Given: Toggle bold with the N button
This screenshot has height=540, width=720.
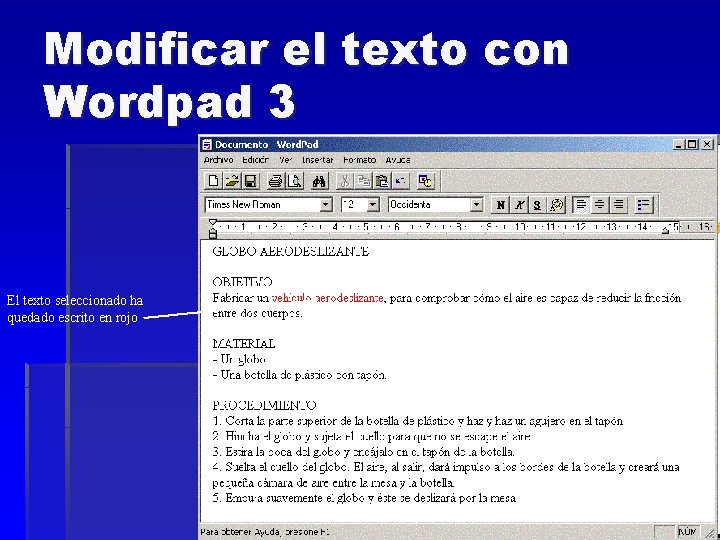Looking at the screenshot, I should (501, 205).
